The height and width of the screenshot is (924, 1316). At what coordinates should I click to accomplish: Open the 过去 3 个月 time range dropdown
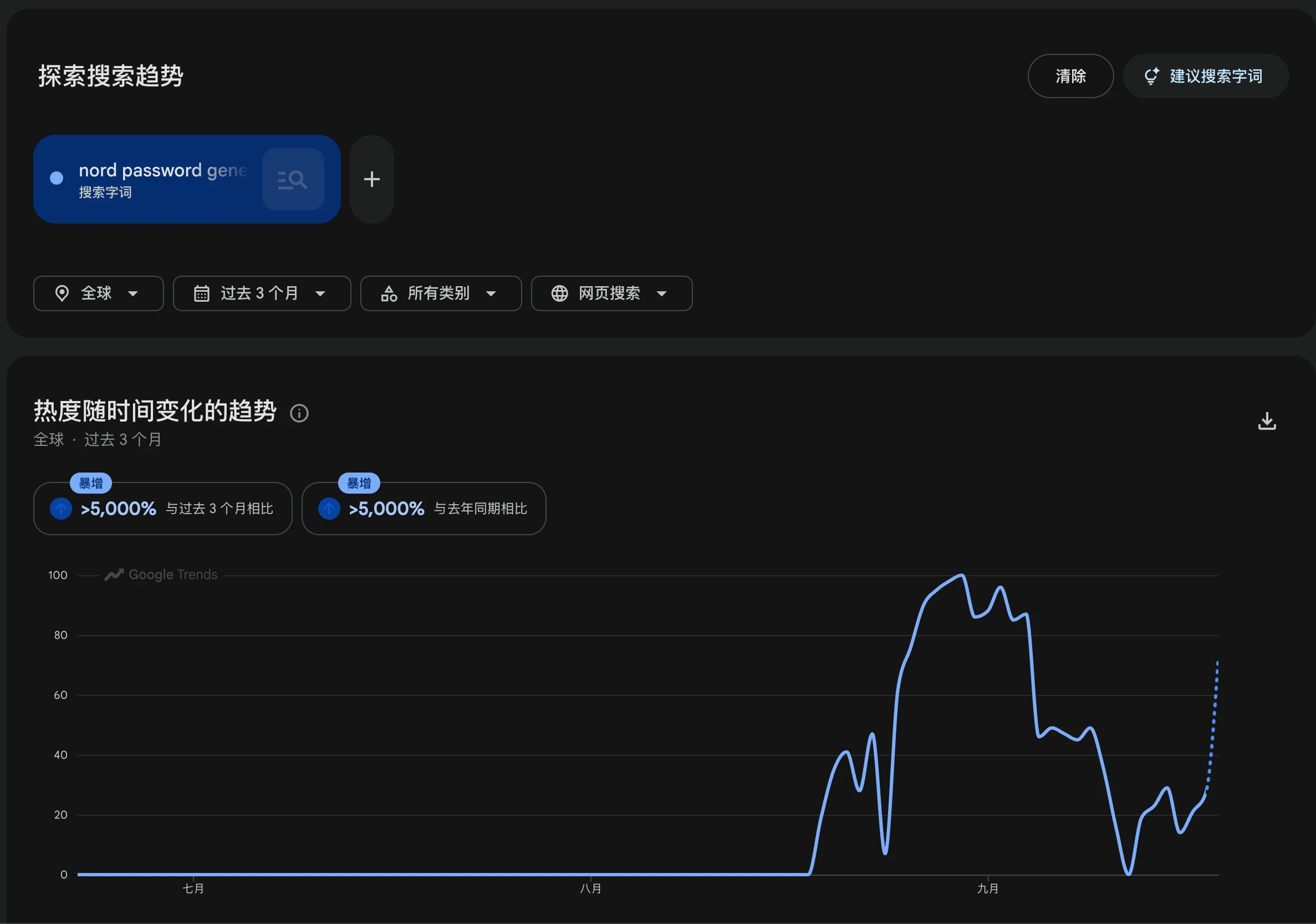click(262, 293)
